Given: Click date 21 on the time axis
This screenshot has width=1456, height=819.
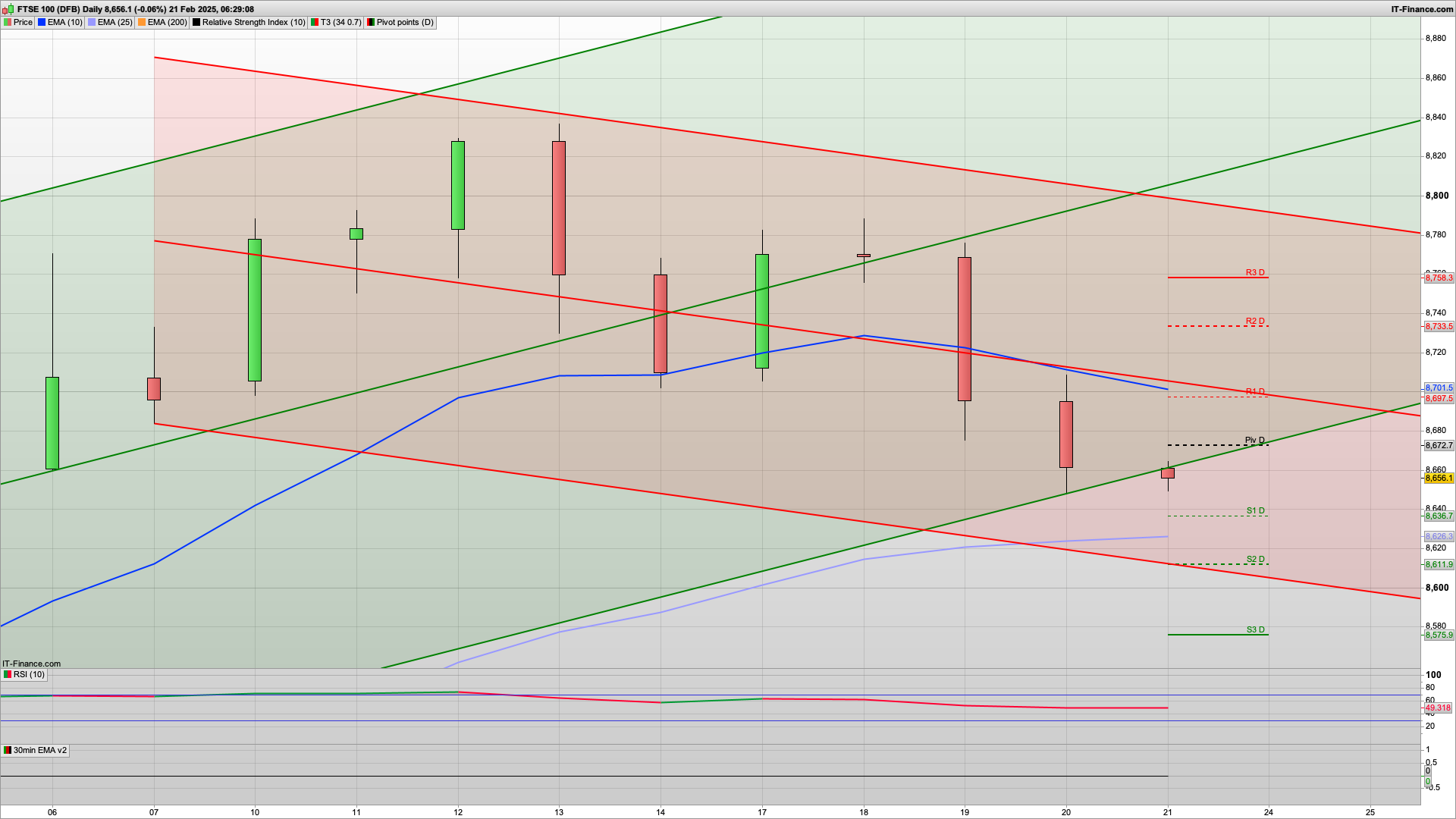Looking at the screenshot, I should click(1168, 811).
